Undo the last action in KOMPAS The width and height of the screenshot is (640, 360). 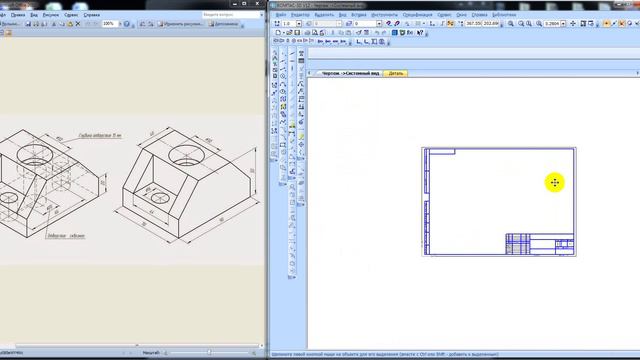click(377, 33)
